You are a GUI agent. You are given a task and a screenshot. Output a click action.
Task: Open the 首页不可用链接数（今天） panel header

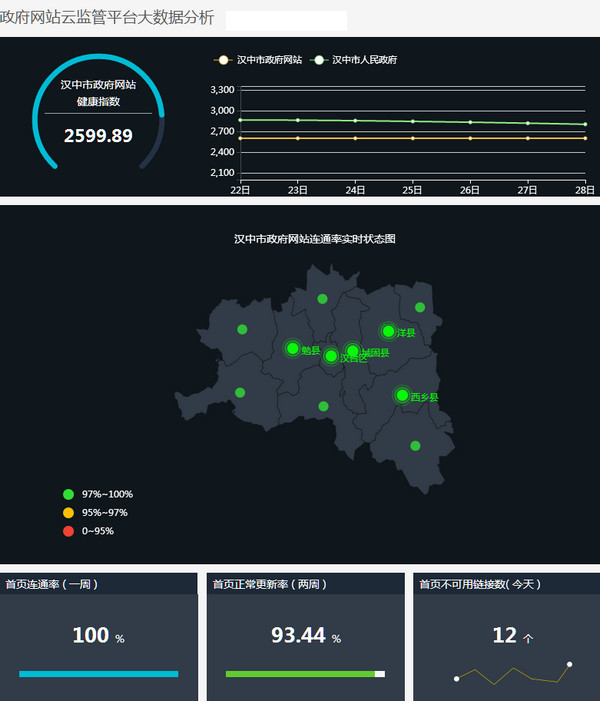tap(506, 584)
